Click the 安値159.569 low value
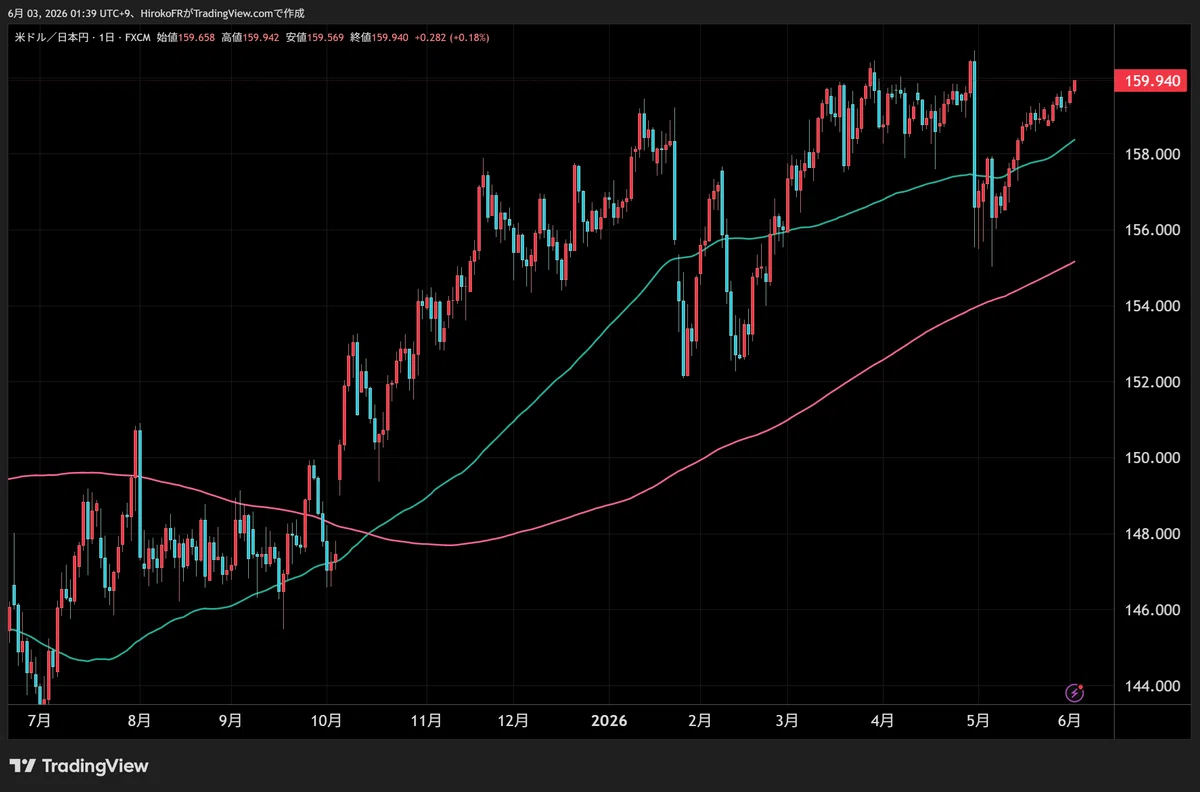1200x792 pixels. pyautogui.click(x=314, y=37)
